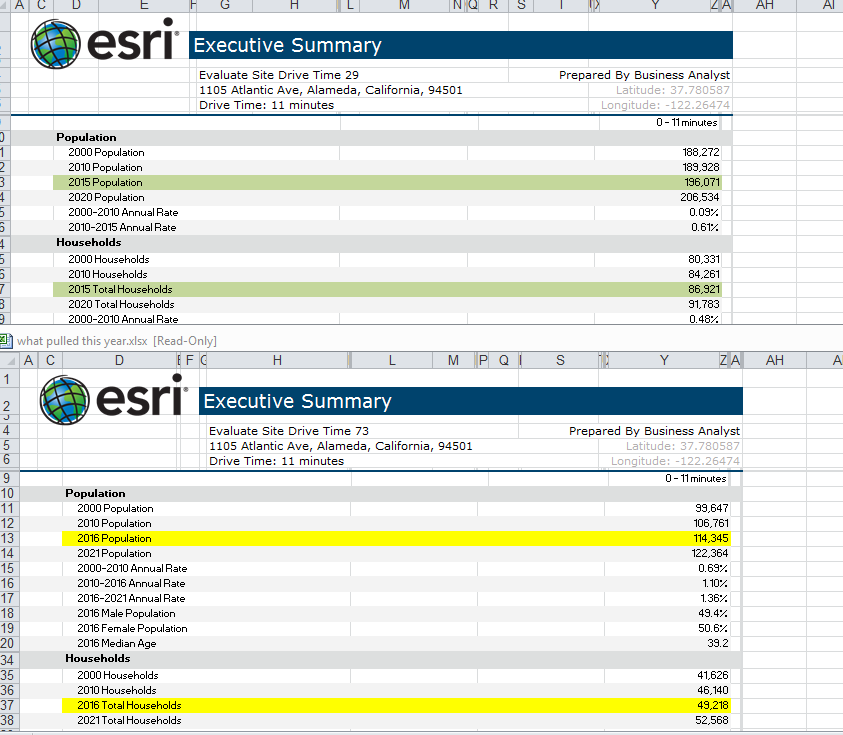This screenshot has height=735, width=843.
Task: Select column G header in the upper workbook
Action: pyautogui.click(x=225, y=5)
